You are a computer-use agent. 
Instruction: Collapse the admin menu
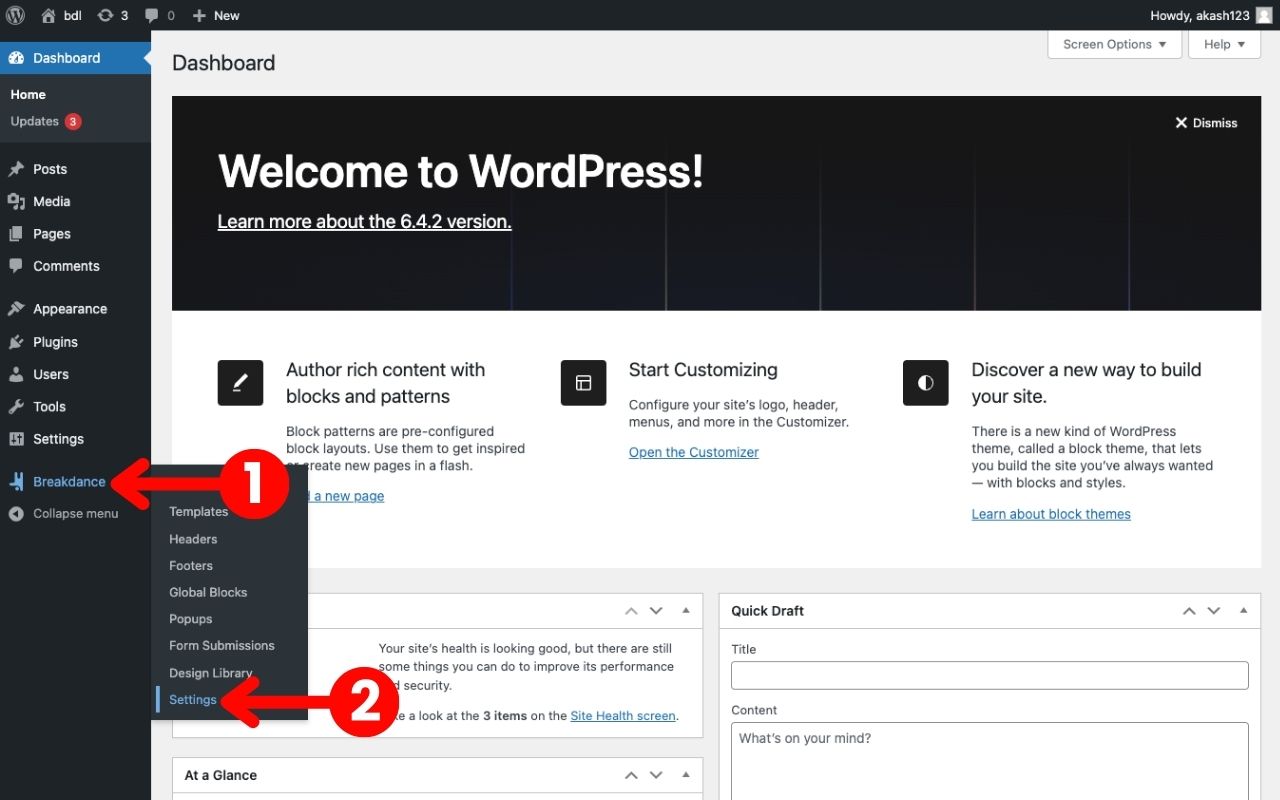(16, 513)
